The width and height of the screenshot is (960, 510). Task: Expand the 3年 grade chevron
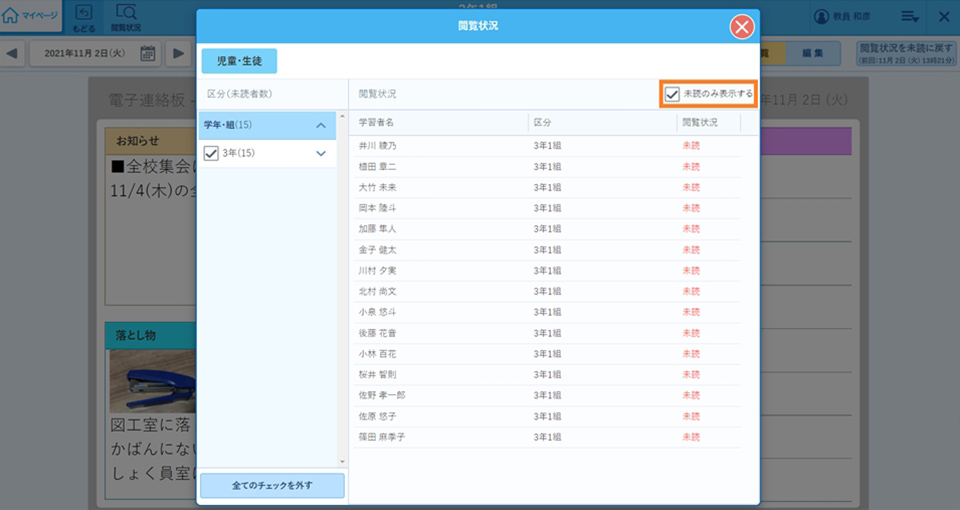click(x=320, y=153)
